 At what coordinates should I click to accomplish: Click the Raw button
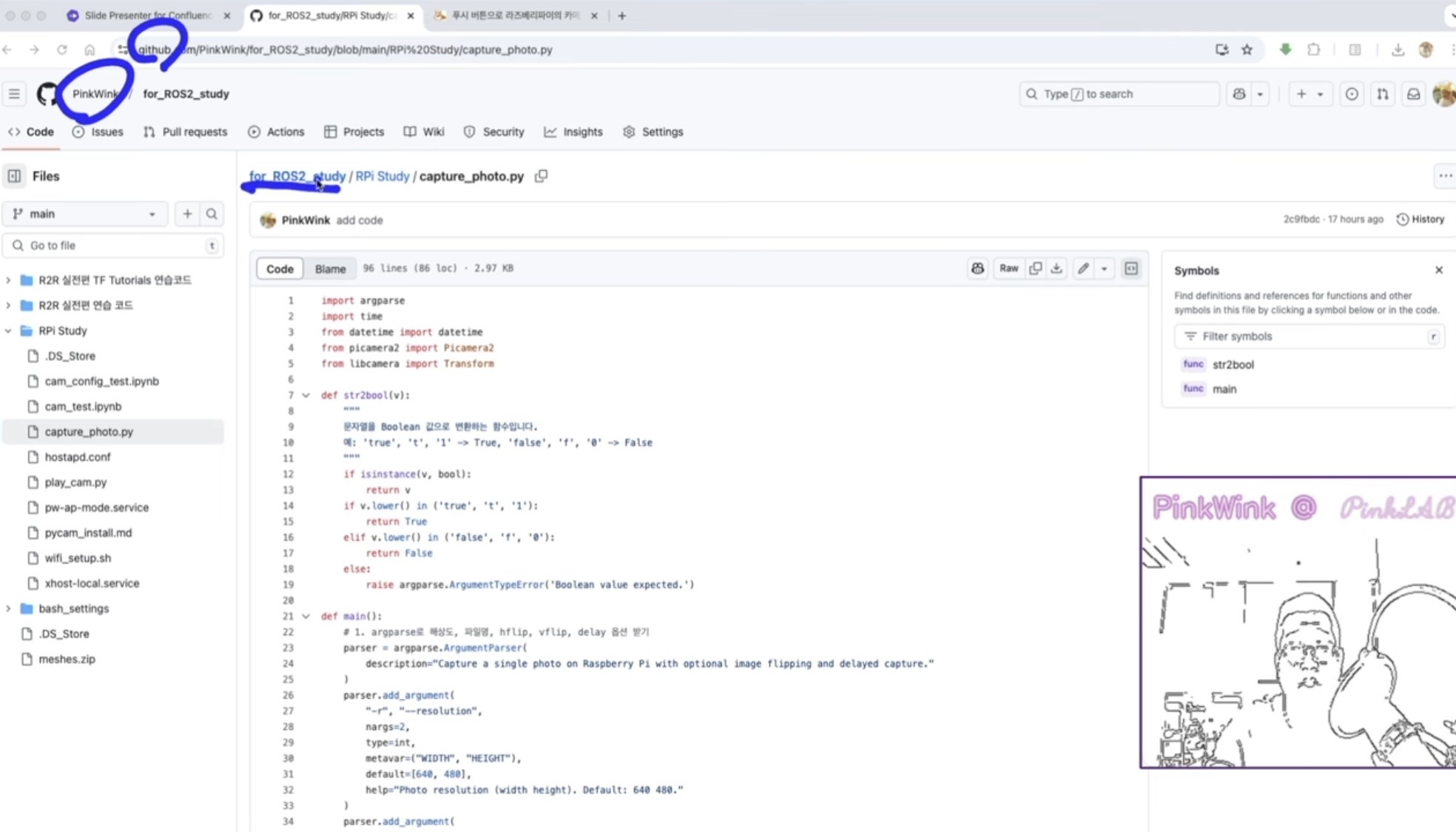pos(1008,268)
